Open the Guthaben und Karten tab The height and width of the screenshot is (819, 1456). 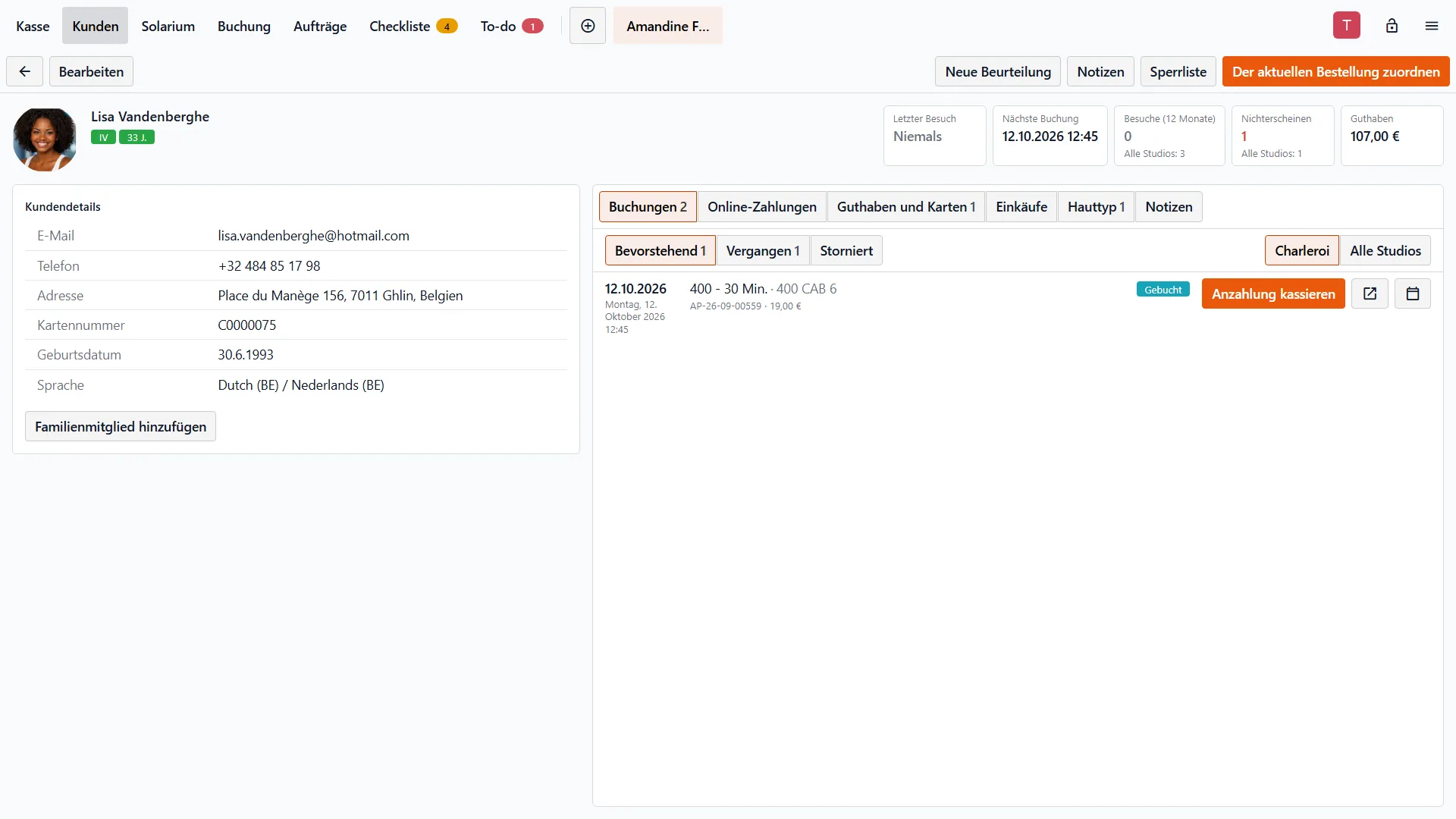(906, 206)
